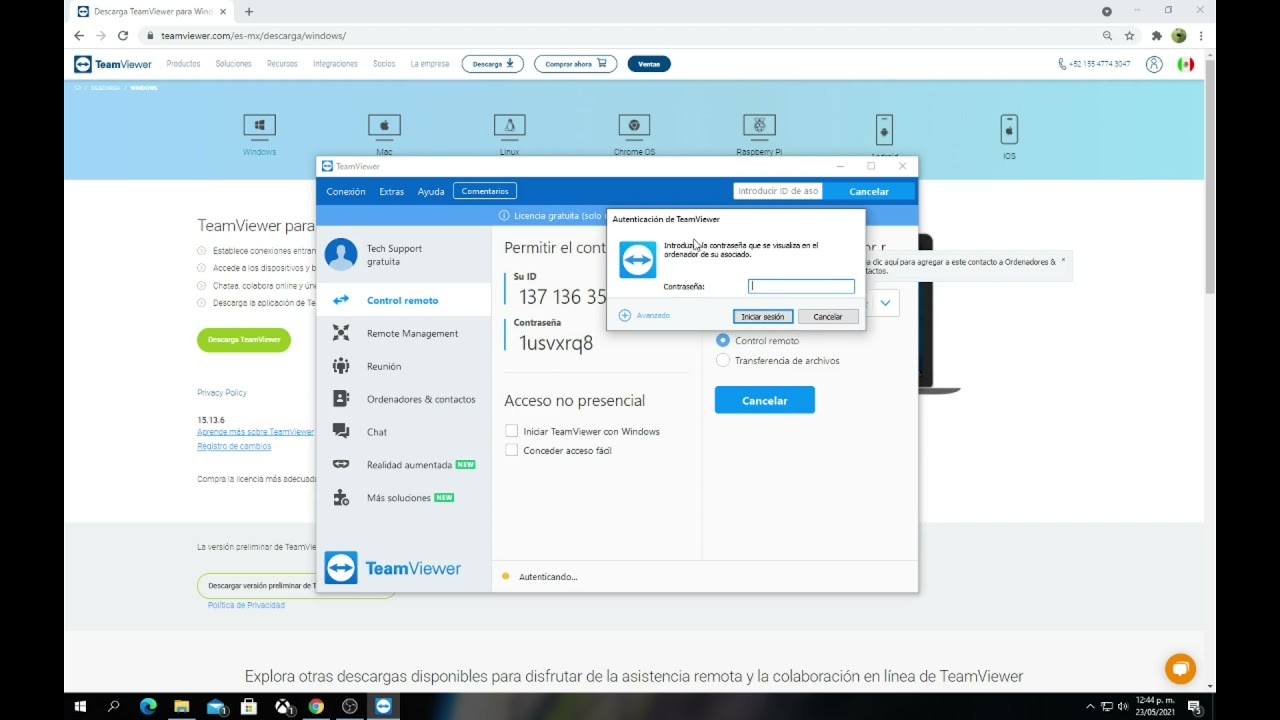
Task: Open Xbox app from taskbar
Action: coord(283,706)
